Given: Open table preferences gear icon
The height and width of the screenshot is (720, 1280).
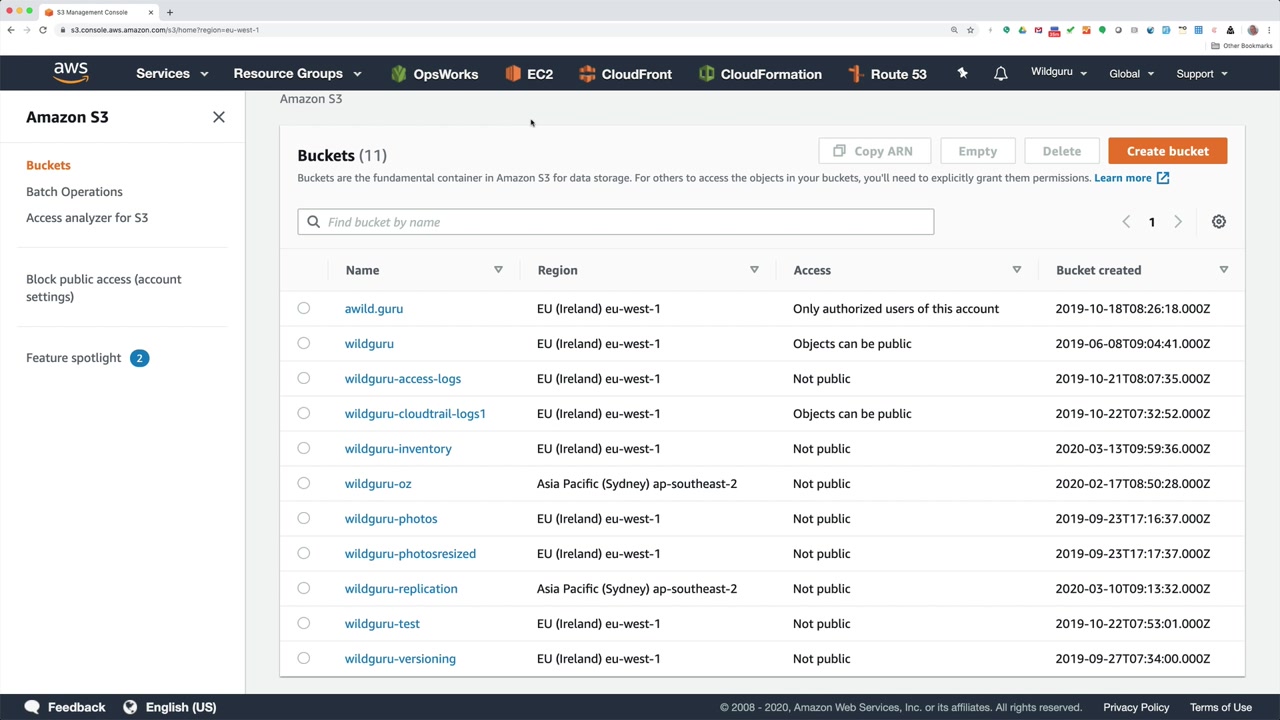Looking at the screenshot, I should pos(1218,222).
